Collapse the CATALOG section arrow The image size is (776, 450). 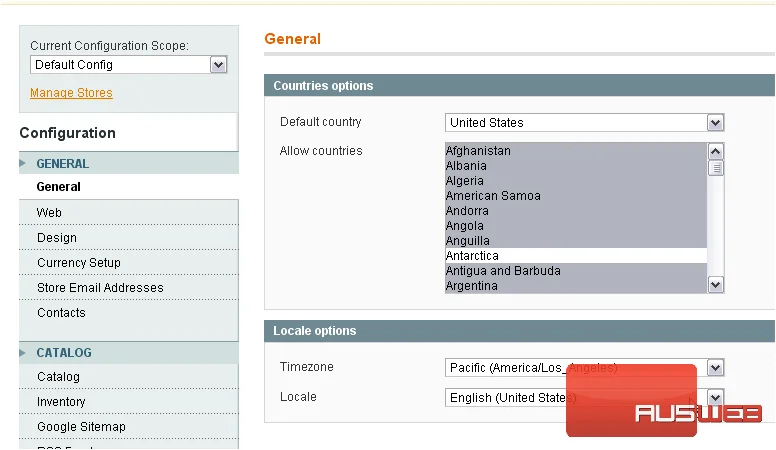22,352
